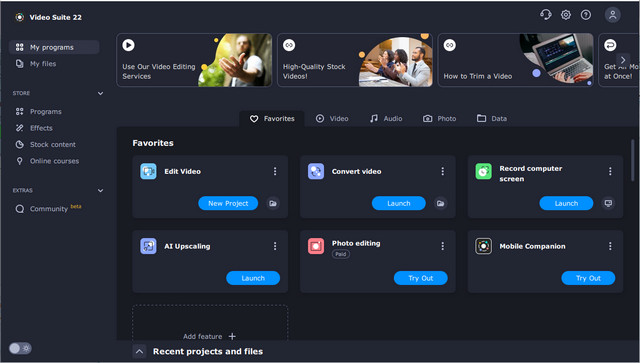640x363 pixels.
Task: Click the Edit Video app icon
Action: click(x=148, y=171)
